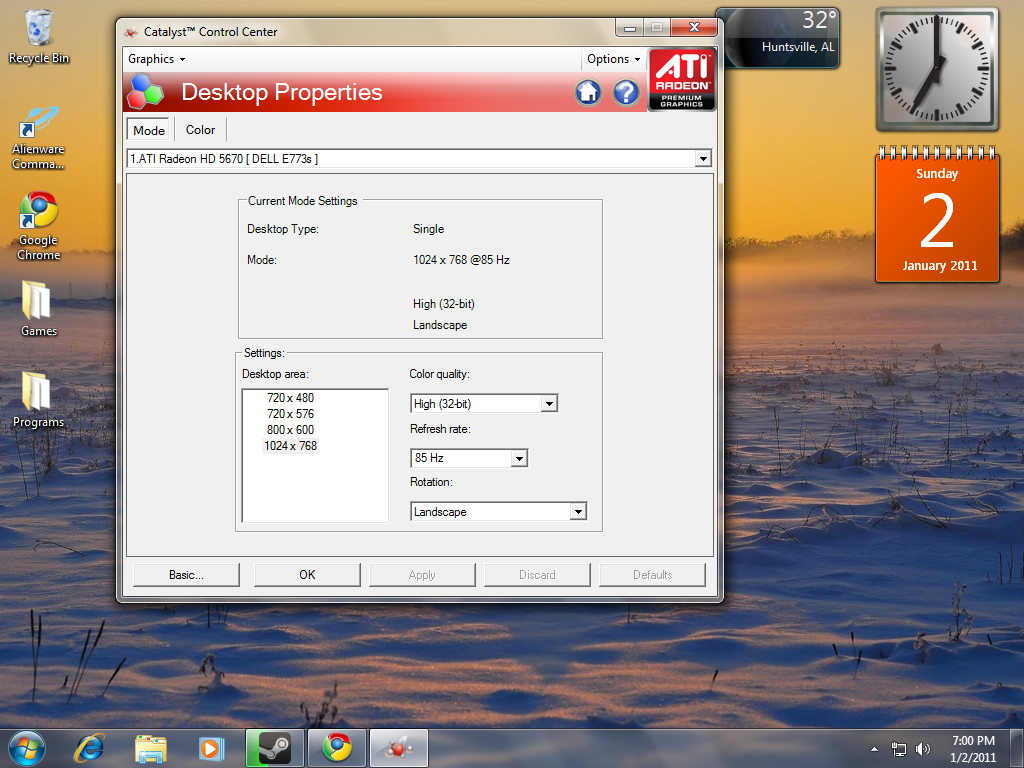Click the Catalyst Control Center title bar icon

pyautogui.click(x=131, y=32)
